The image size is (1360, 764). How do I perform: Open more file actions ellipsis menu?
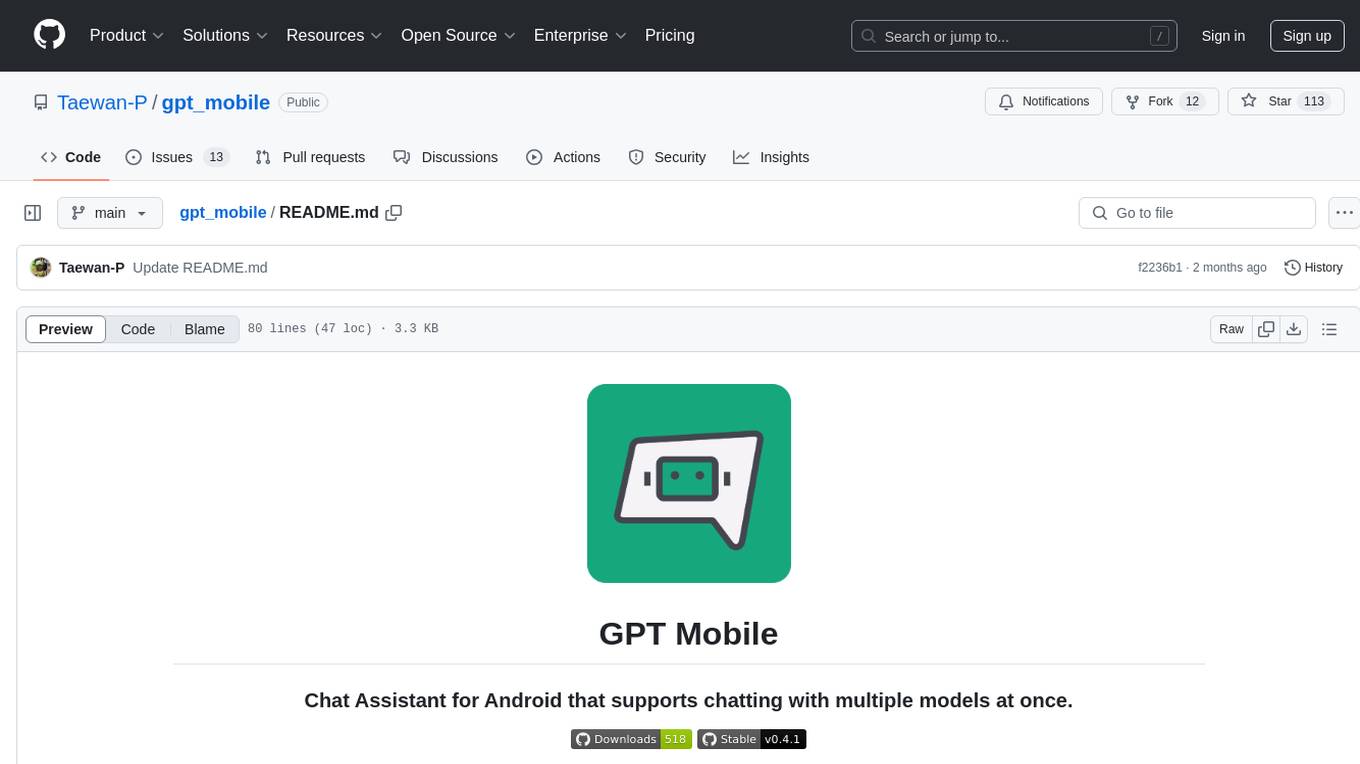(x=1344, y=213)
